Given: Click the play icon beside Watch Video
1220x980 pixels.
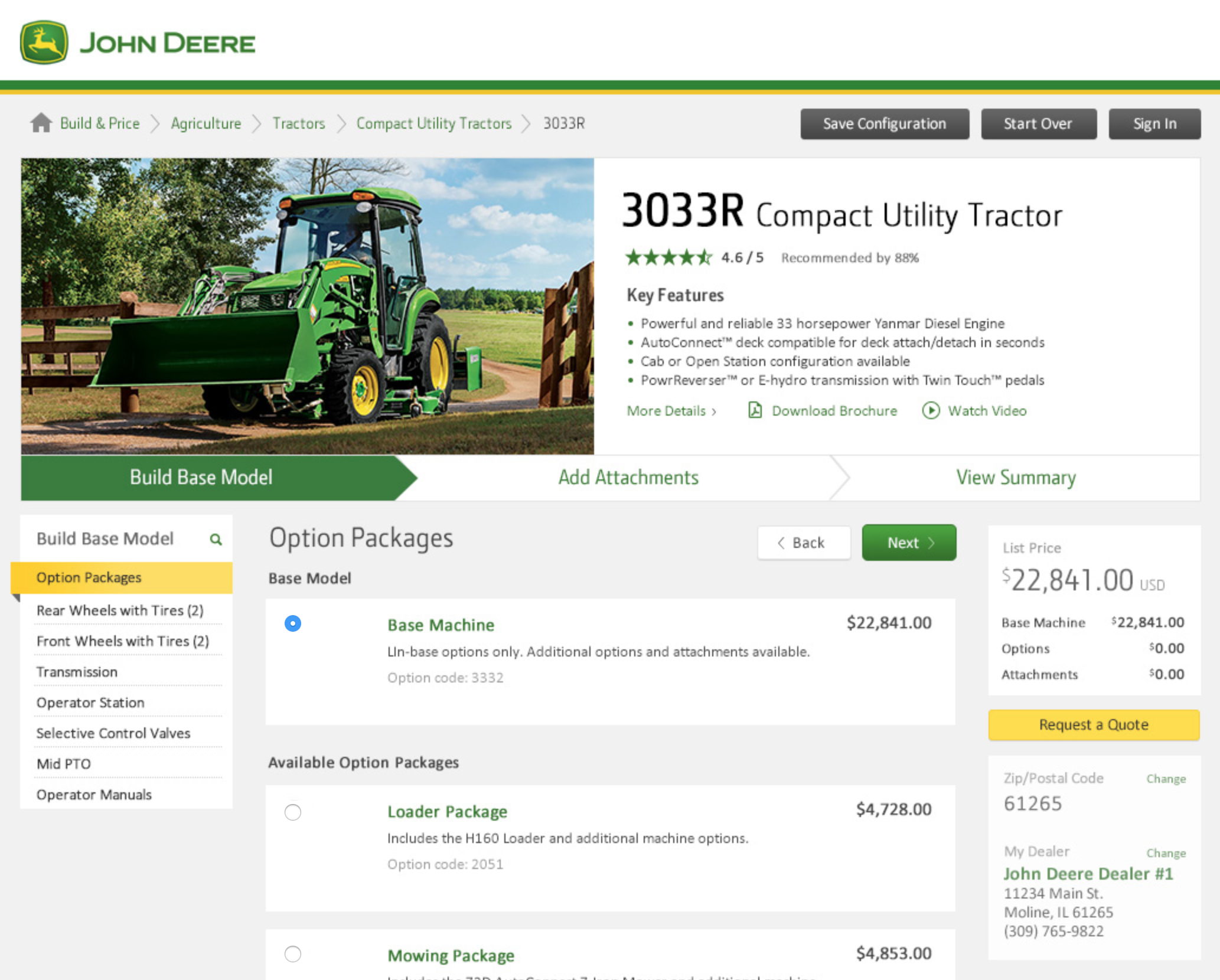Looking at the screenshot, I should click(x=931, y=410).
